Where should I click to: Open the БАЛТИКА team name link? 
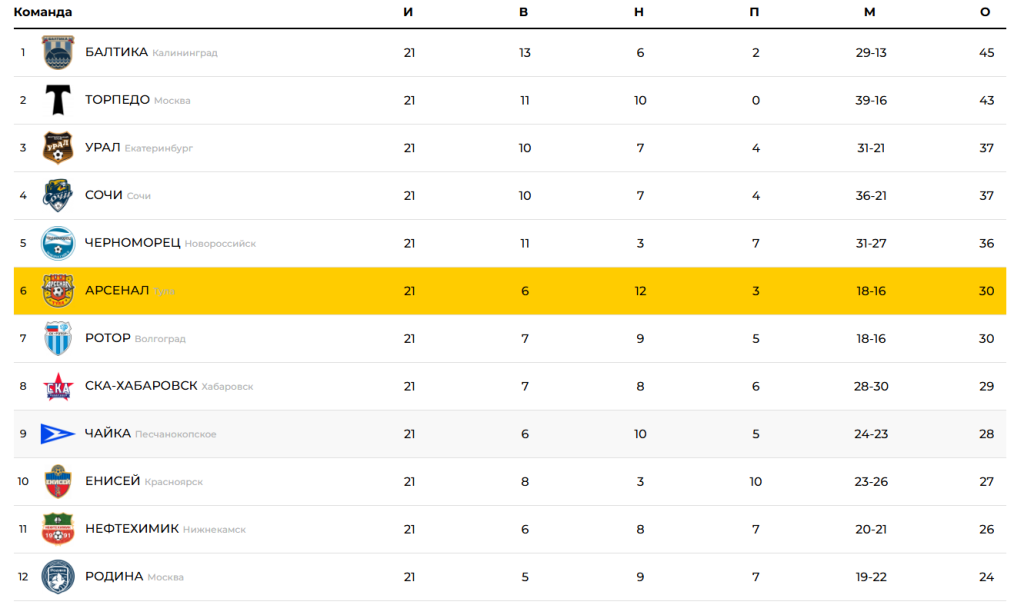pos(116,52)
